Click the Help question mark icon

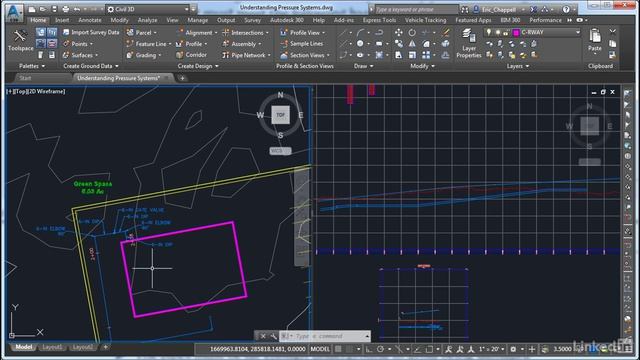pos(566,9)
